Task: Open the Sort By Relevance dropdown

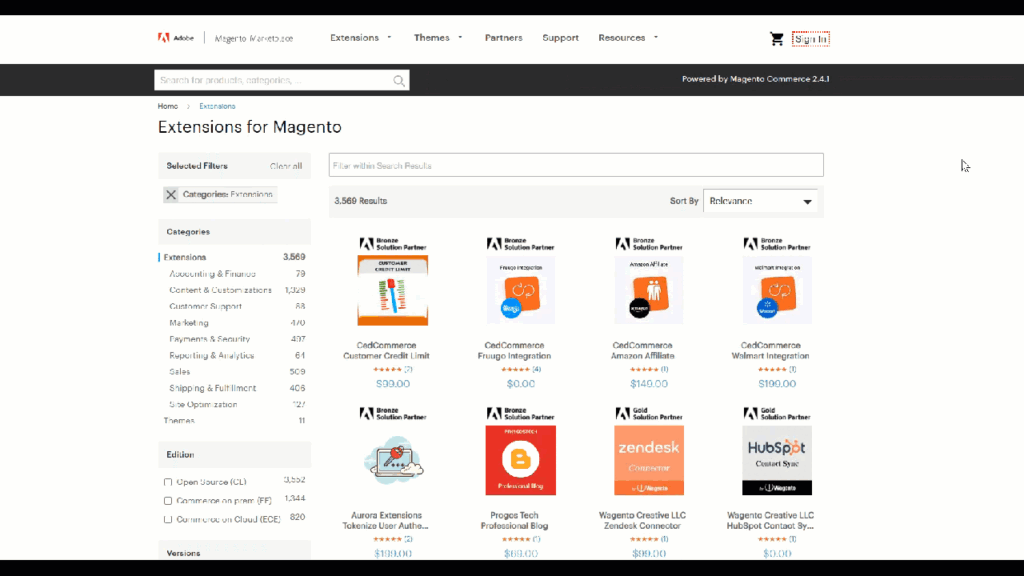Action: click(x=760, y=201)
